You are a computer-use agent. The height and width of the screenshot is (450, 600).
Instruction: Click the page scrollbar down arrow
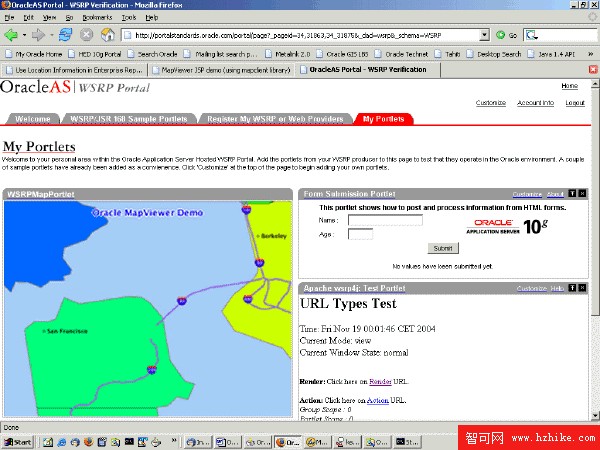pos(595,416)
